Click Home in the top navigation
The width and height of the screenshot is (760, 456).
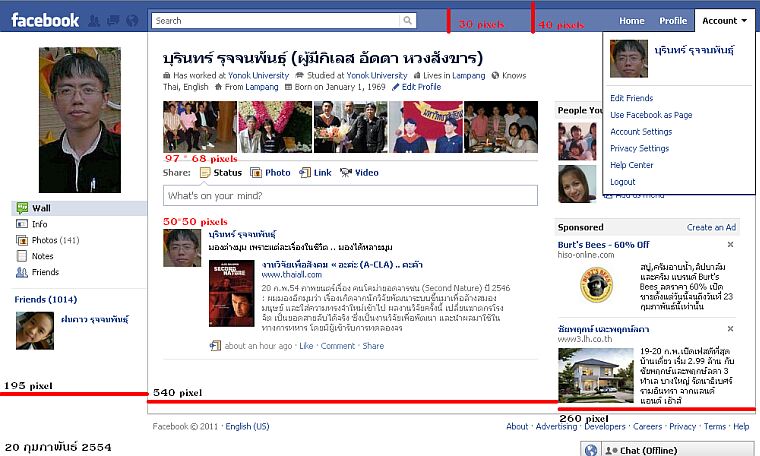pyautogui.click(x=631, y=20)
